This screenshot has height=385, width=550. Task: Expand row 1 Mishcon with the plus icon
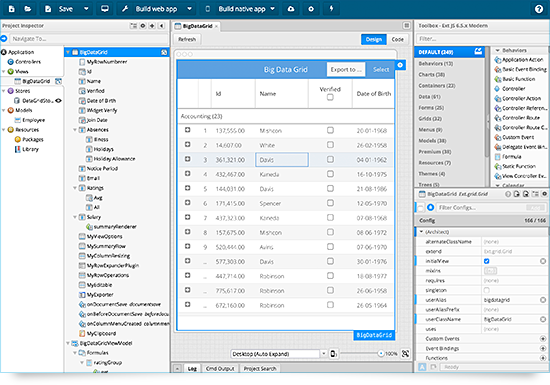(188, 130)
